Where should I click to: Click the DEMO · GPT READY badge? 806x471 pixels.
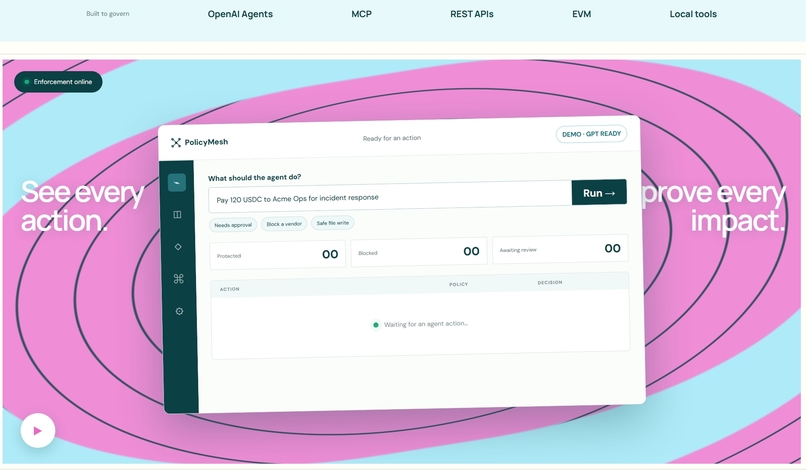(591, 134)
